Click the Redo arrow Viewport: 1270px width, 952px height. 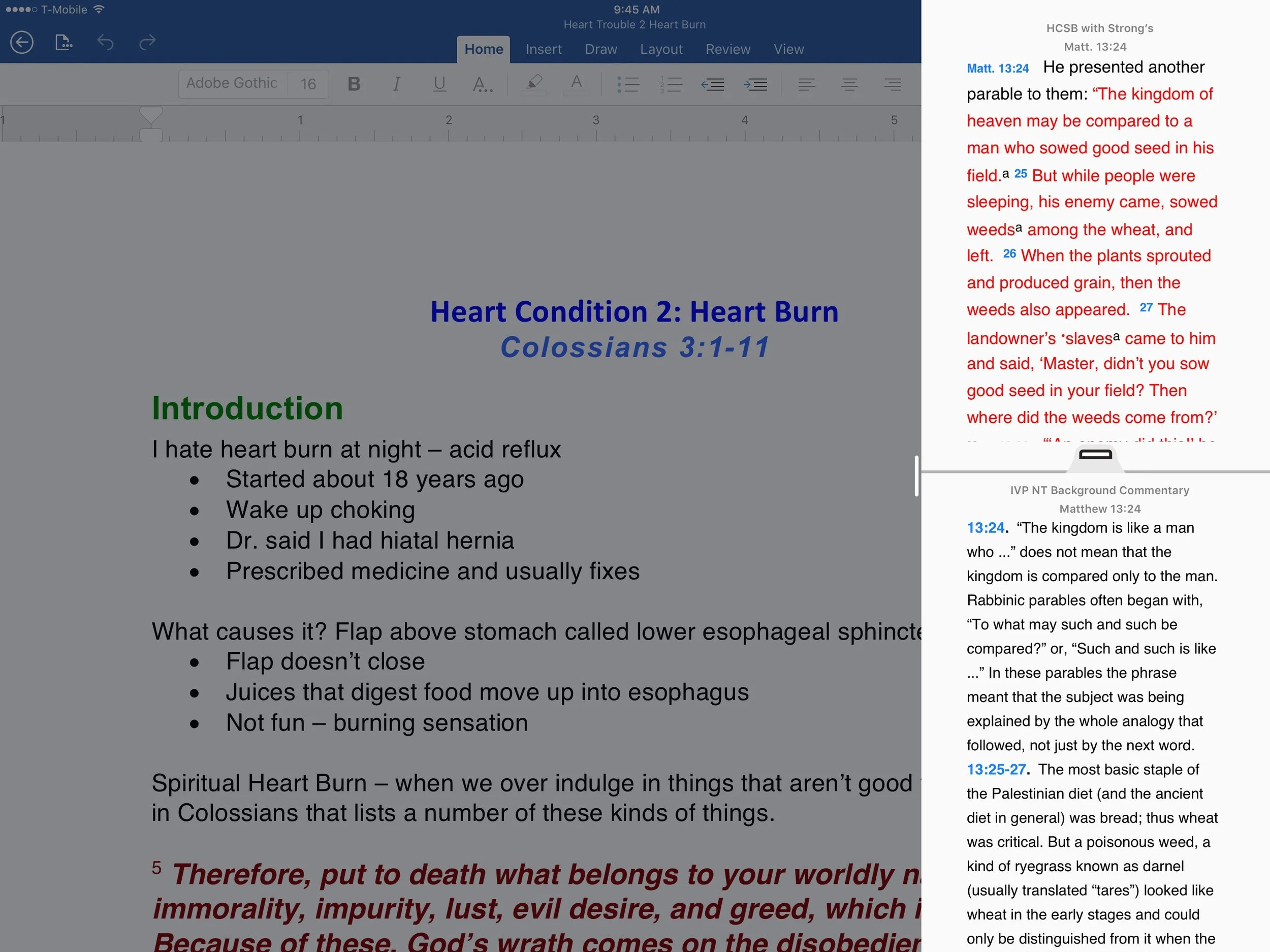[x=147, y=43]
